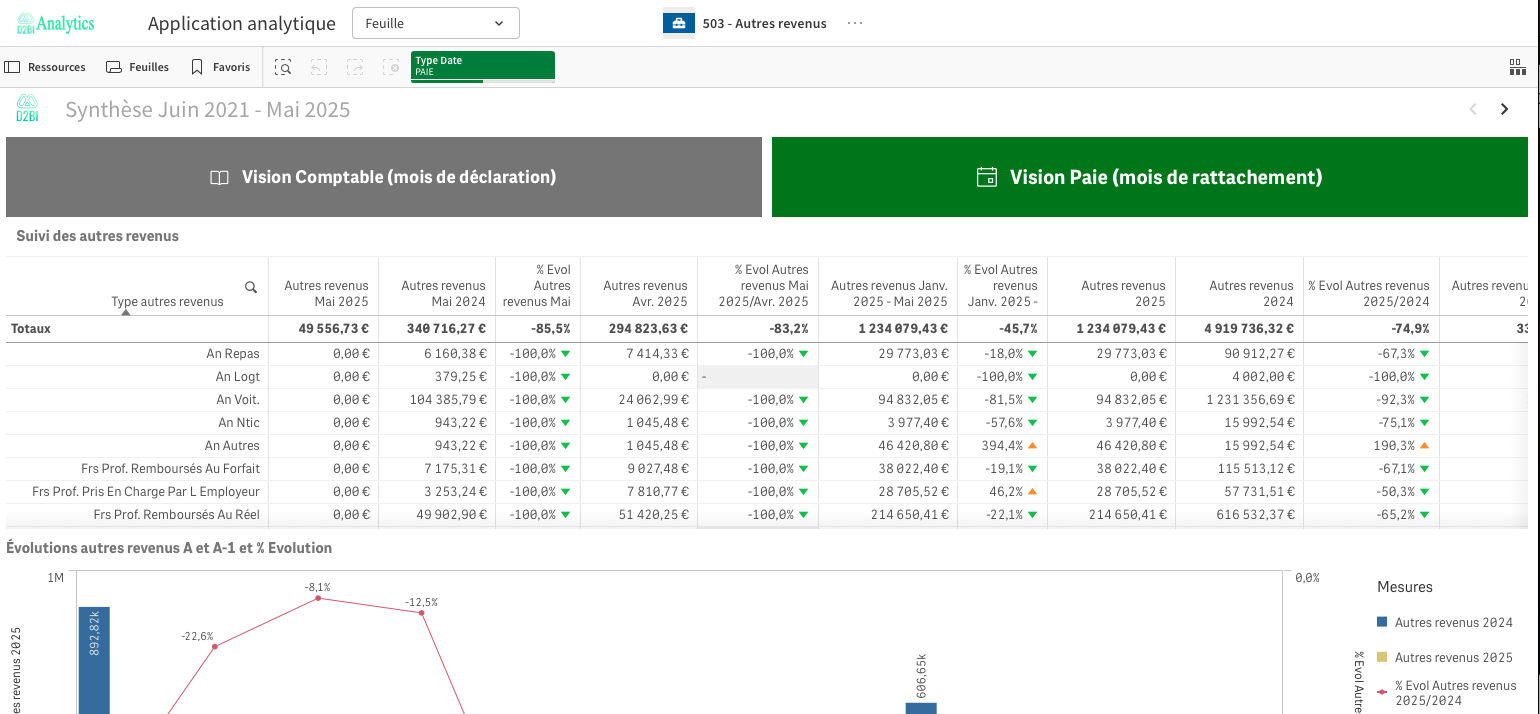
Task: Click the blue briefcase app icon
Action: tap(678, 23)
